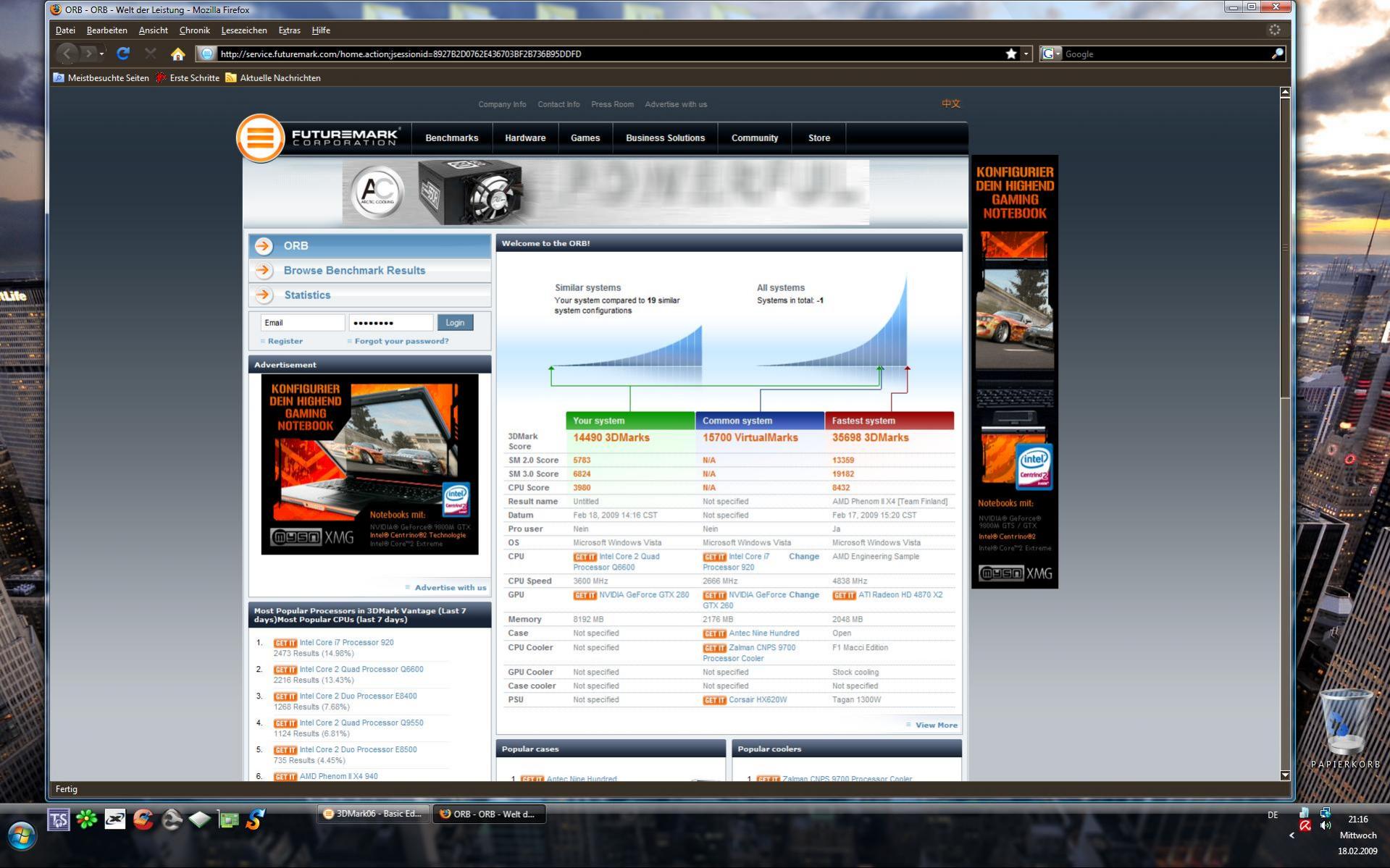Click the search magnifier icon
The image size is (1390, 868).
1277,54
